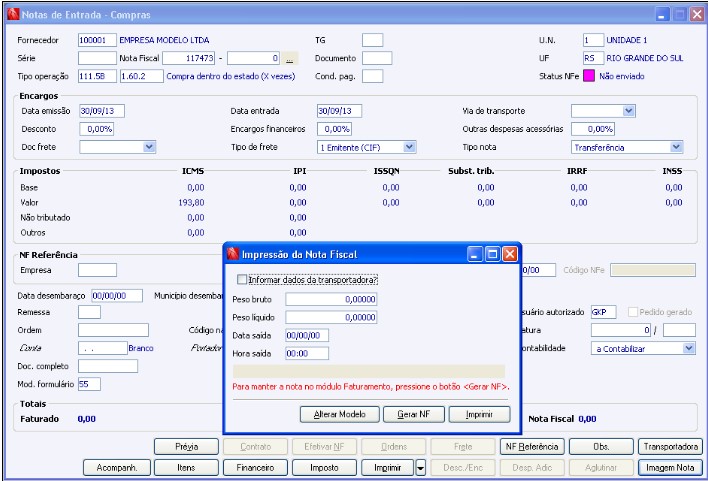Open the arrow next to Imprimir button
708x481 pixels.
pos(420,468)
